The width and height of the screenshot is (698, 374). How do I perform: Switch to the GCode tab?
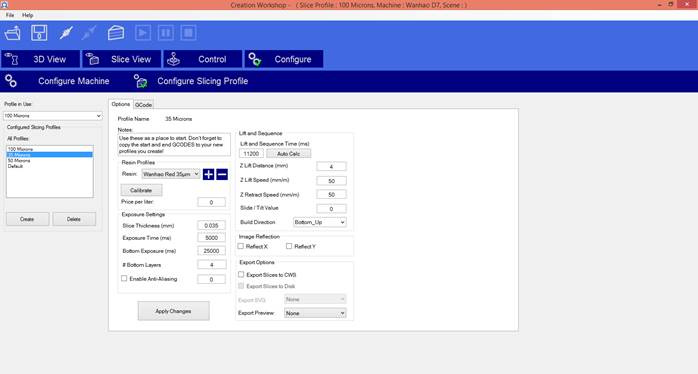point(143,105)
